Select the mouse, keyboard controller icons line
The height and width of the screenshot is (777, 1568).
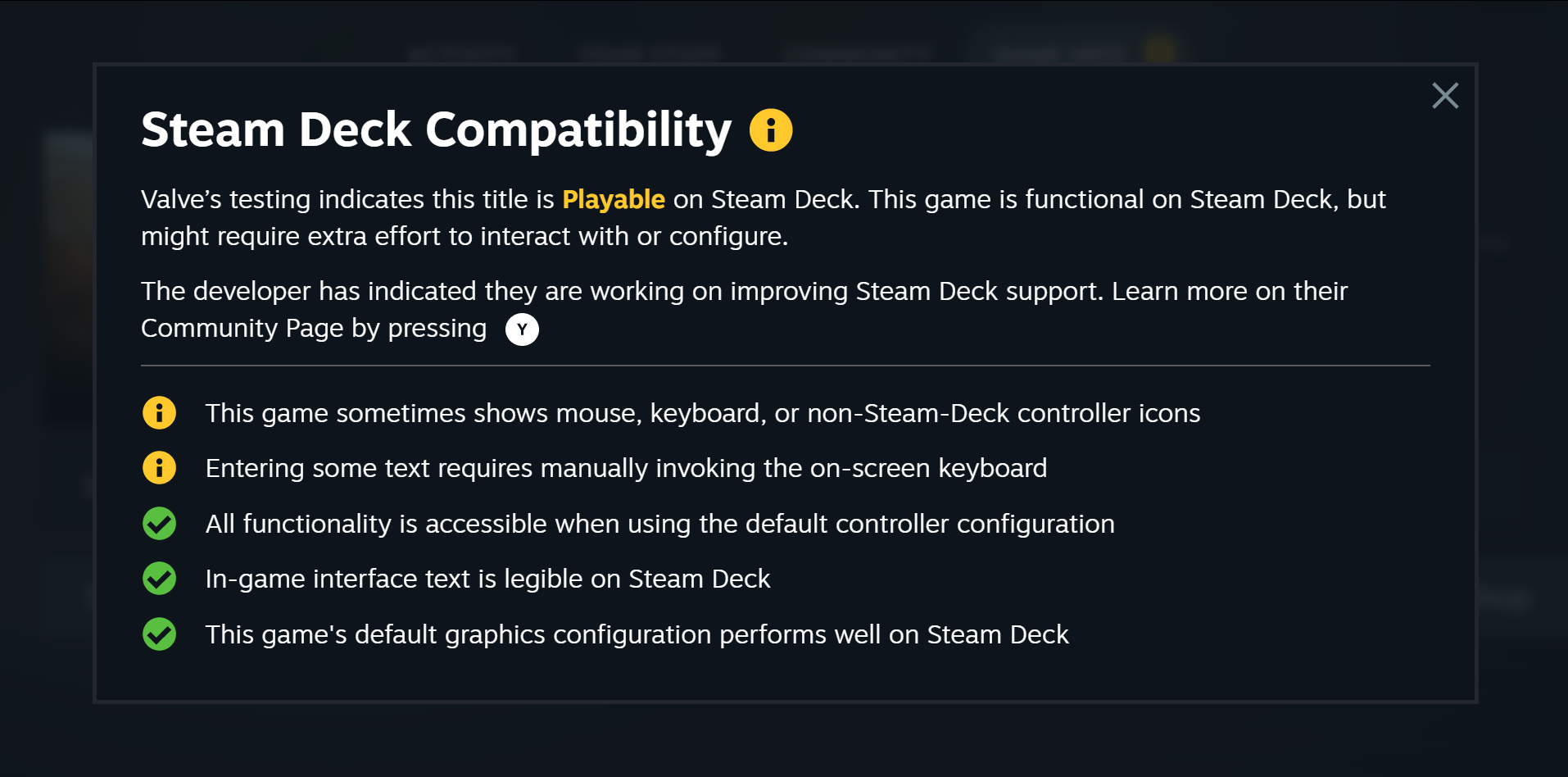point(702,413)
